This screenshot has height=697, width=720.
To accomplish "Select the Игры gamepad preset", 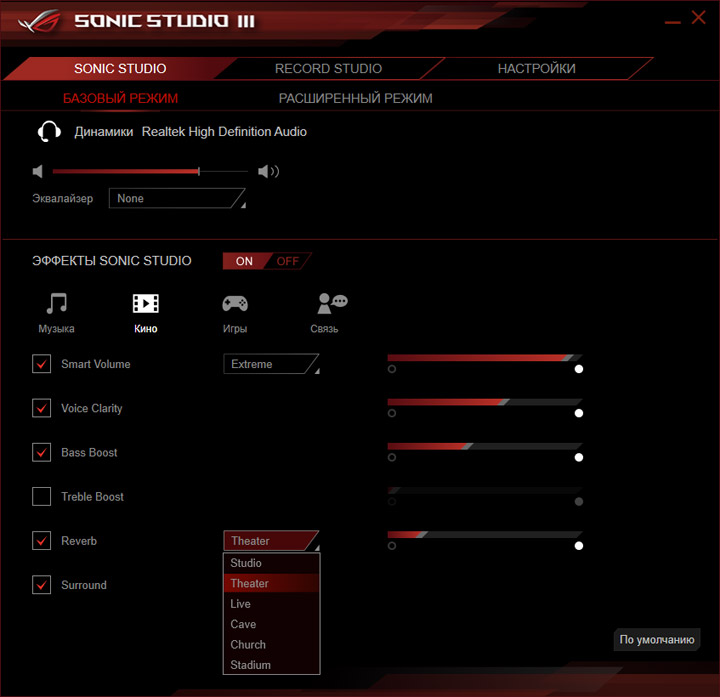I will (235, 313).
